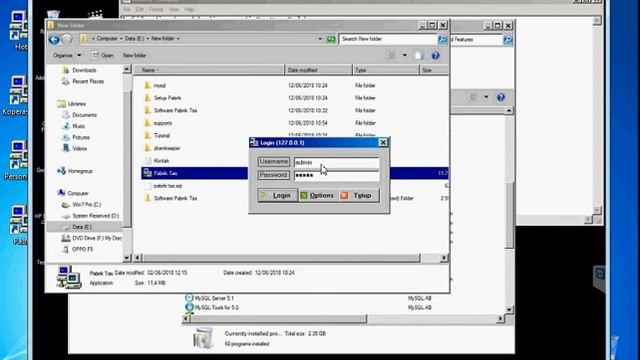Click the search magnifier beside Search New folder
640x360 pixels.
tap(442, 39)
